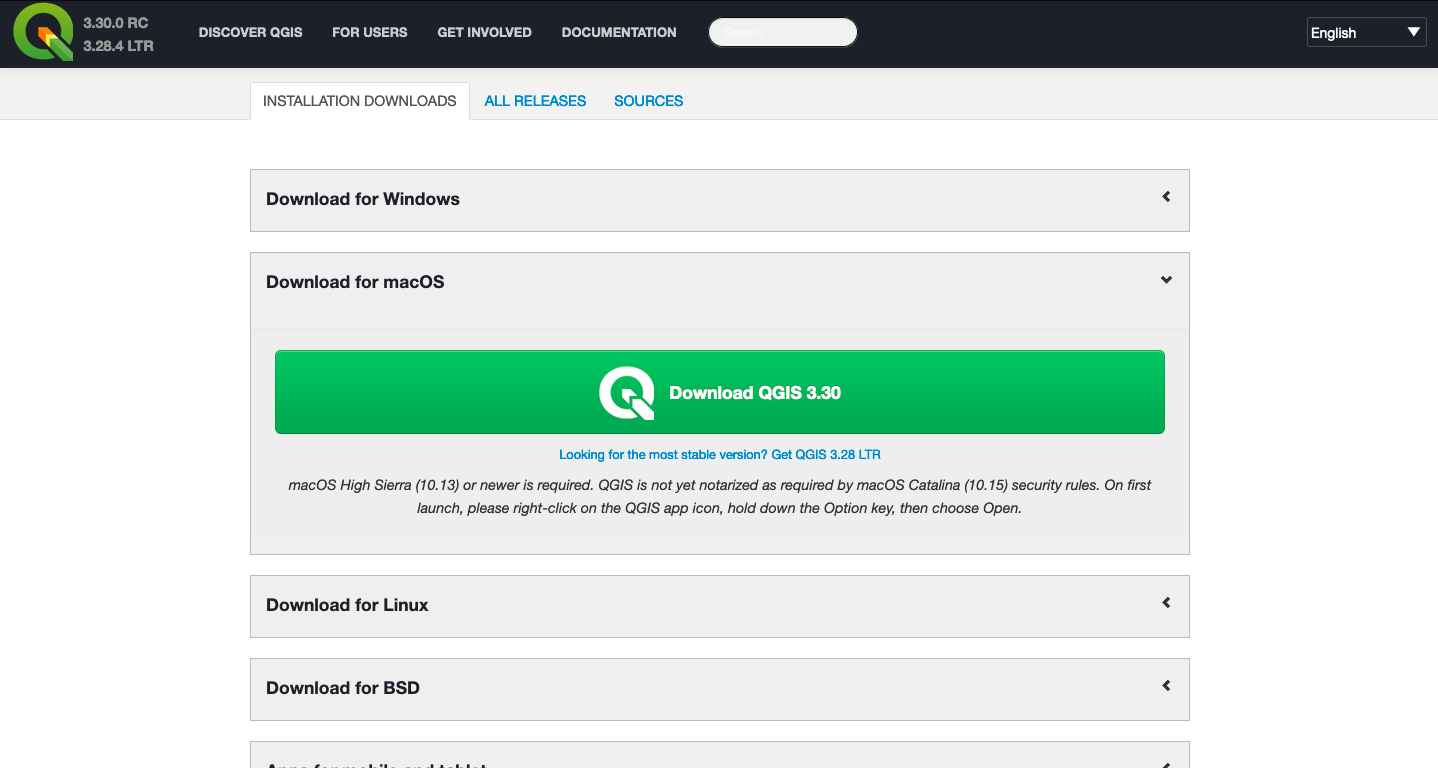Screen dimensions: 1438x768
Task: Click the Download for Windows heading
Action: [363, 199]
